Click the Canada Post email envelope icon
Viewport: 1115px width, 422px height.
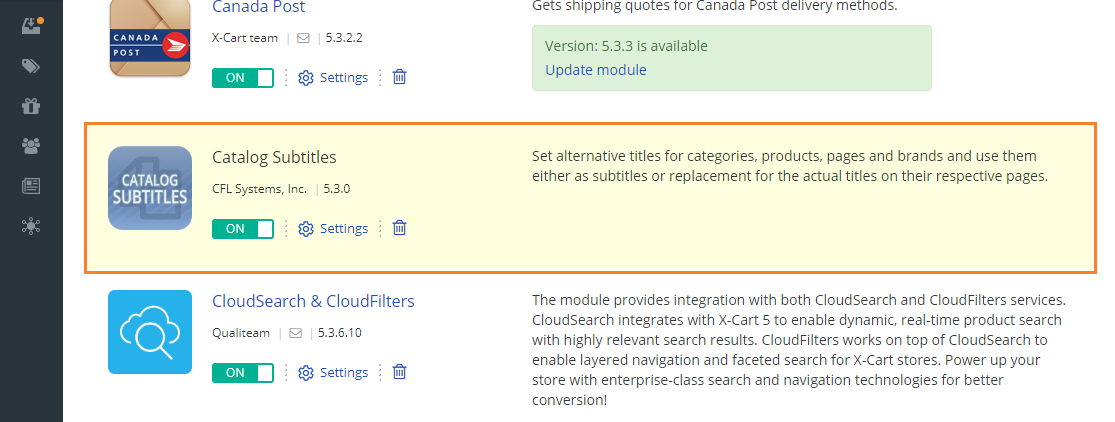[303, 38]
